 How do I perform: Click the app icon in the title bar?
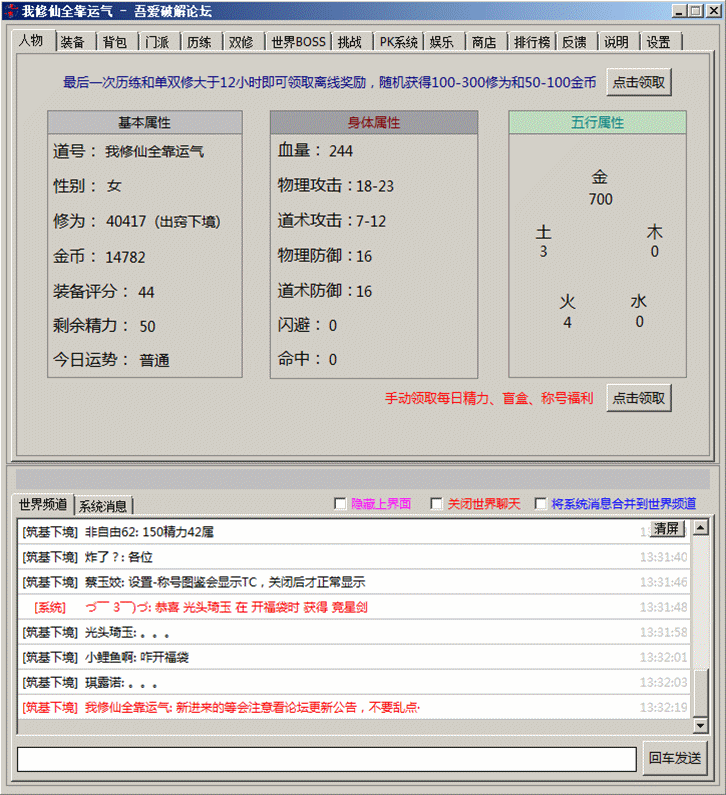[11, 11]
